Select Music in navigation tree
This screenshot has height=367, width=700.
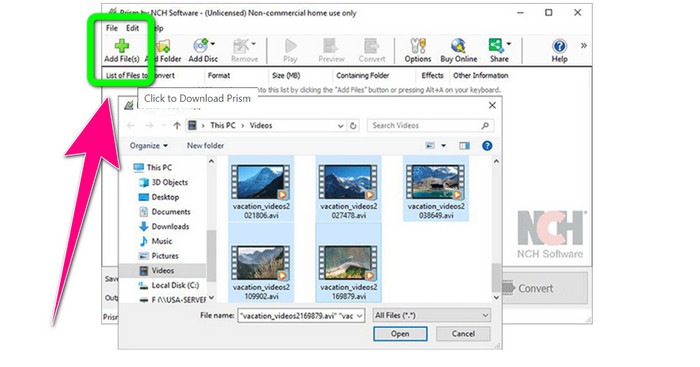coord(155,241)
